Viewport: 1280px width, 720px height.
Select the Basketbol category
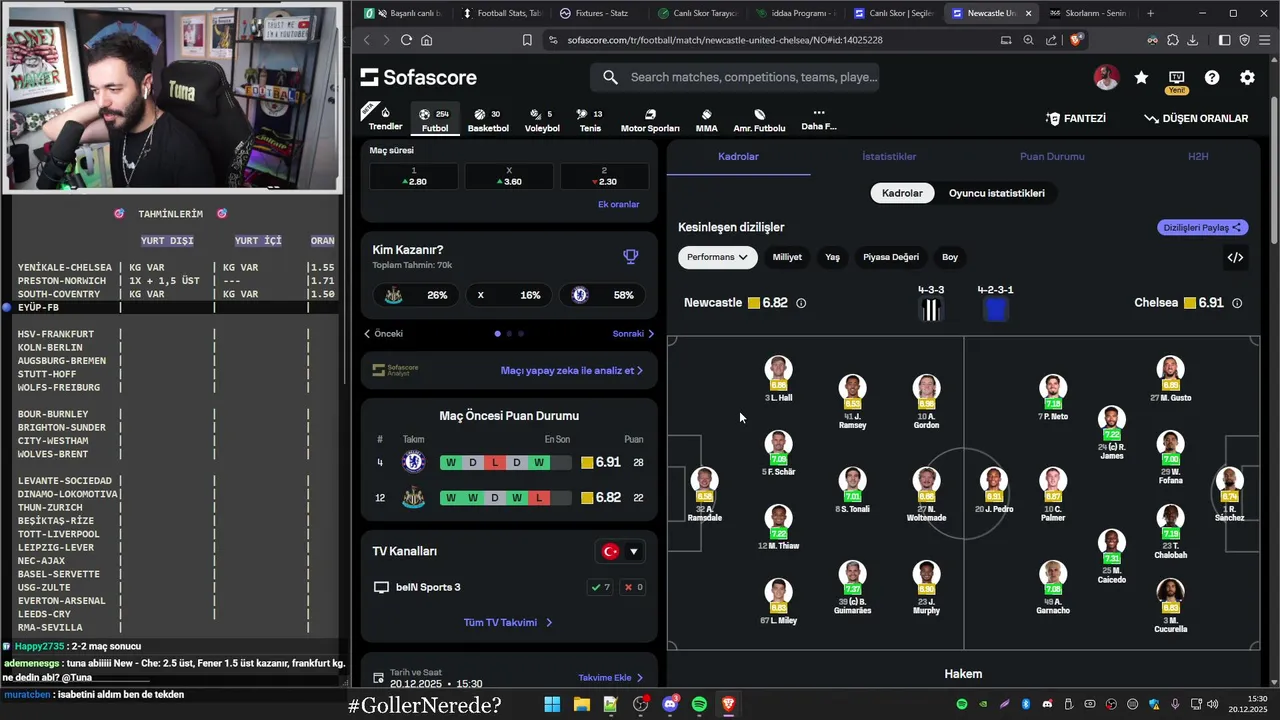(488, 120)
